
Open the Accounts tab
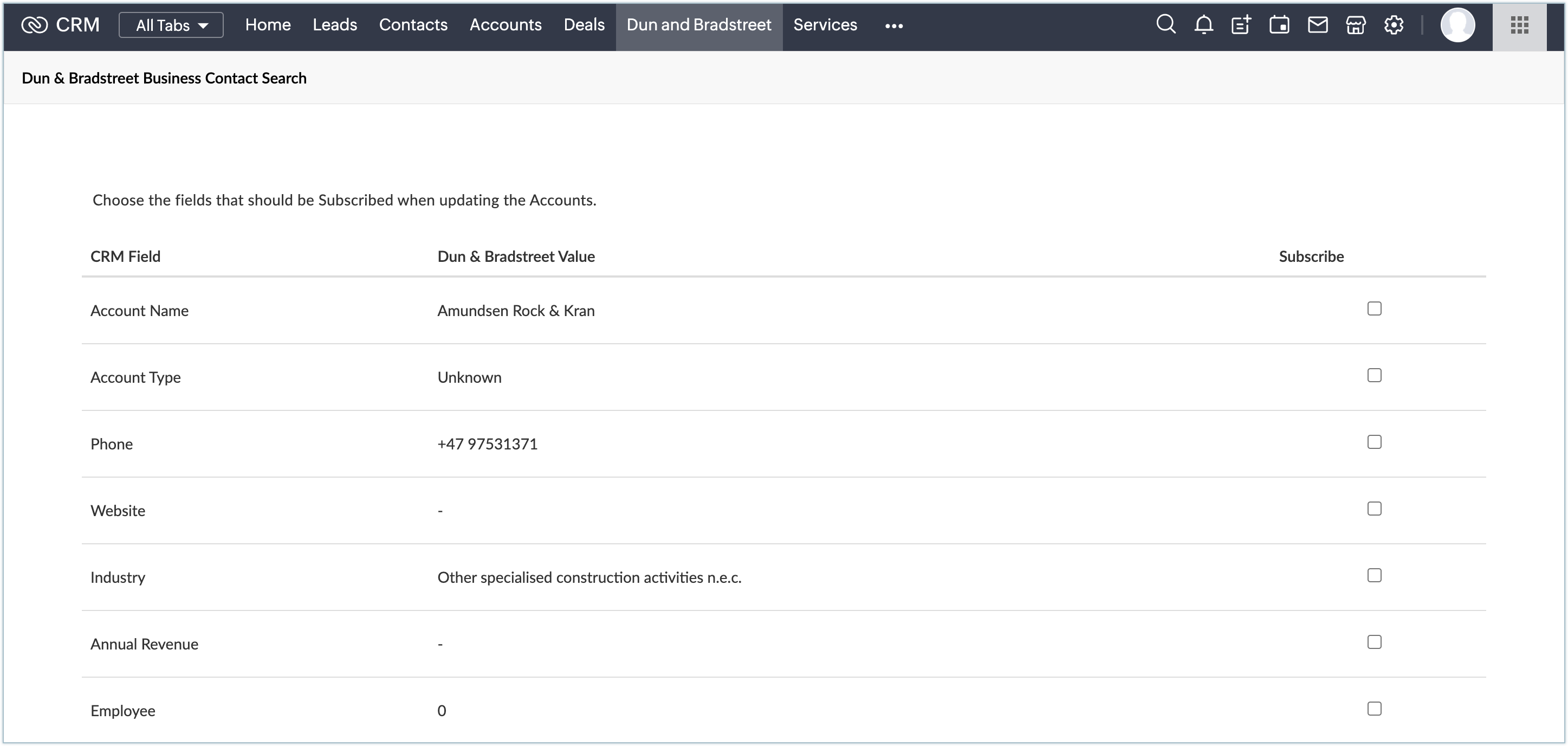point(505,25)
